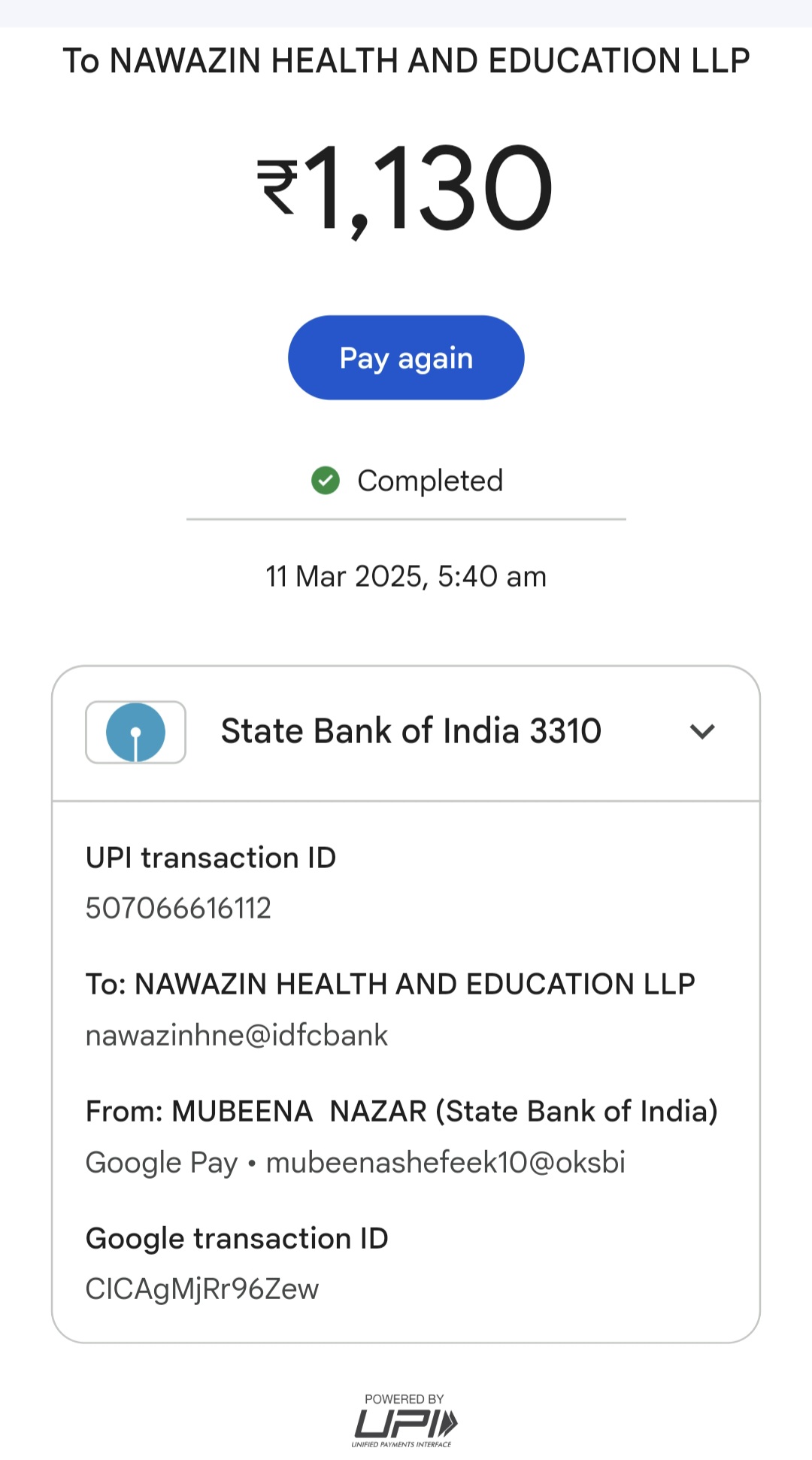Click the nawazinhne@idfcbank UPI address
This screenshot has height=1460, width=812.
click(x=237, y=1036)
